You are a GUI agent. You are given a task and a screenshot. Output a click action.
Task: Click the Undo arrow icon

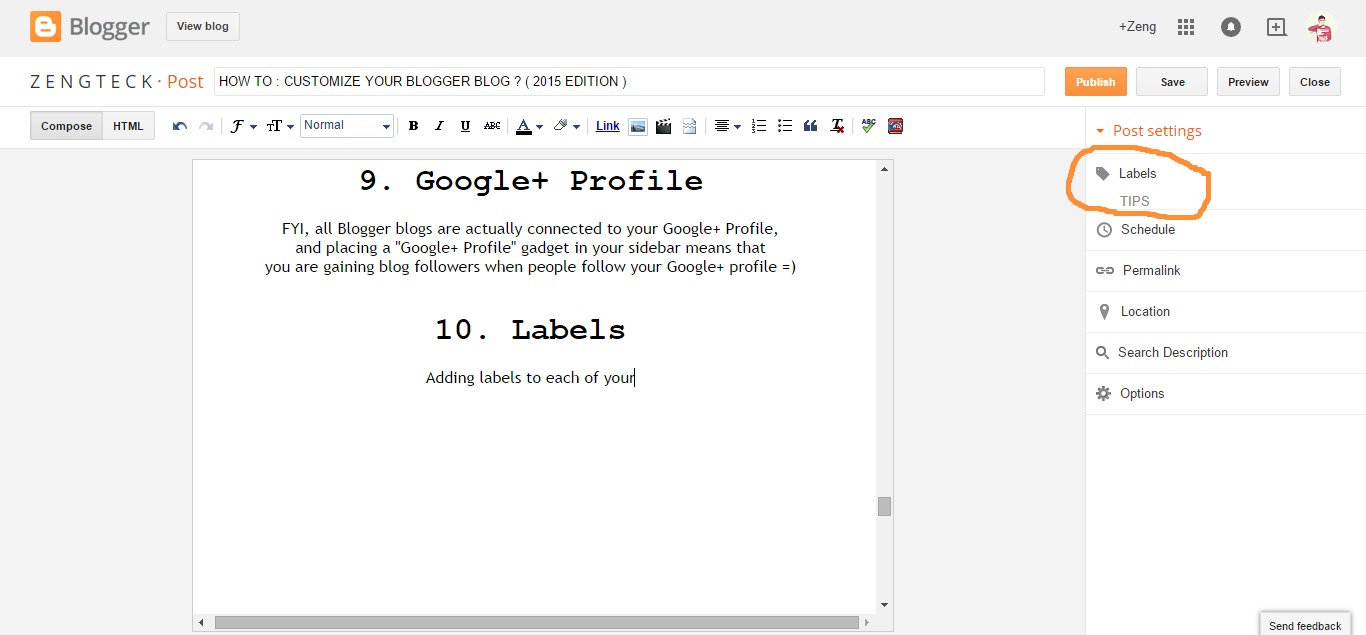coord(180,126)
